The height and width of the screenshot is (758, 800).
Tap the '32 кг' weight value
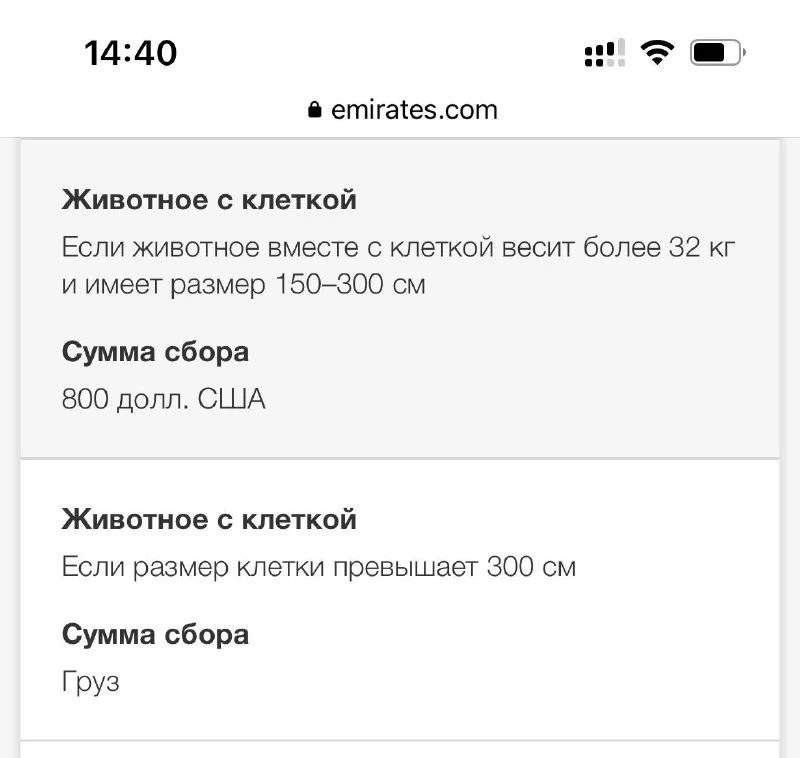702,247
